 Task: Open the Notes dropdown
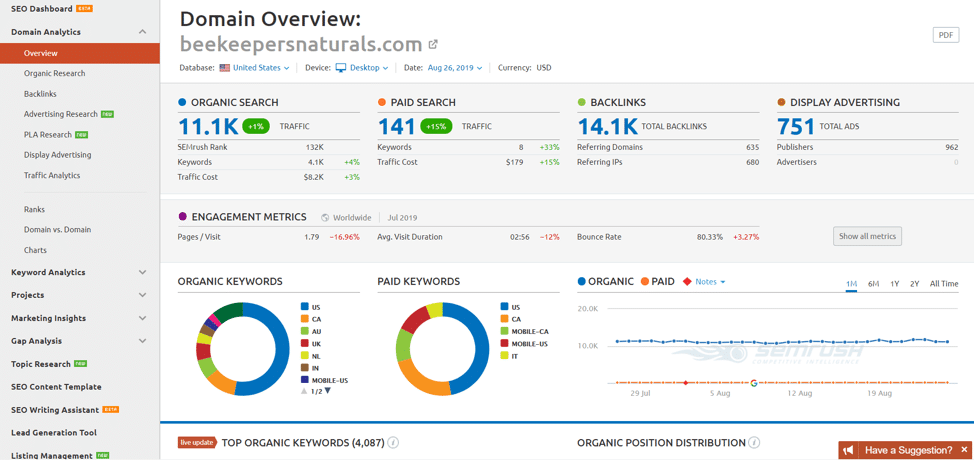pos(710,282)
